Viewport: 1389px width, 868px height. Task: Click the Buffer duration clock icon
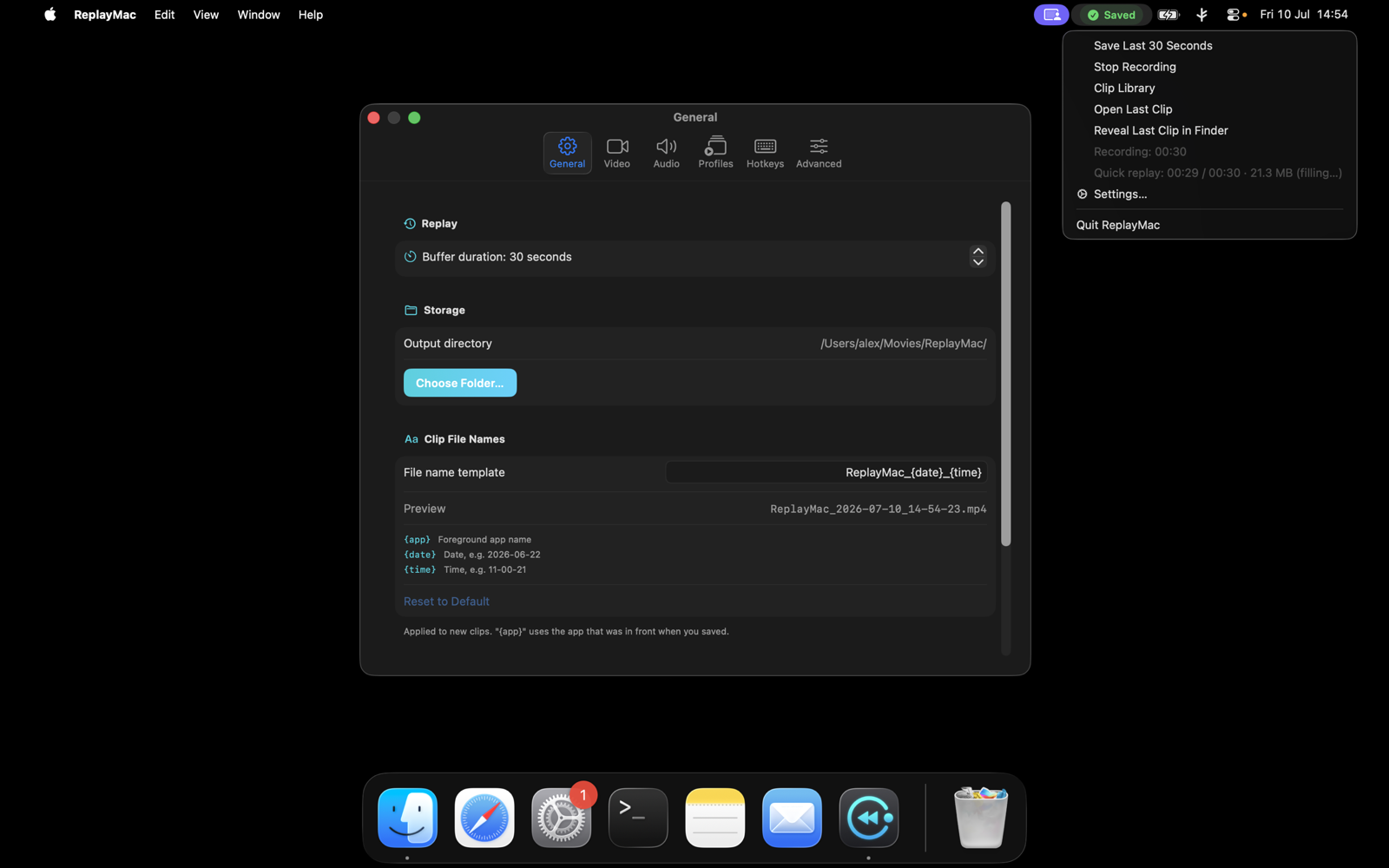click(410, 257)
